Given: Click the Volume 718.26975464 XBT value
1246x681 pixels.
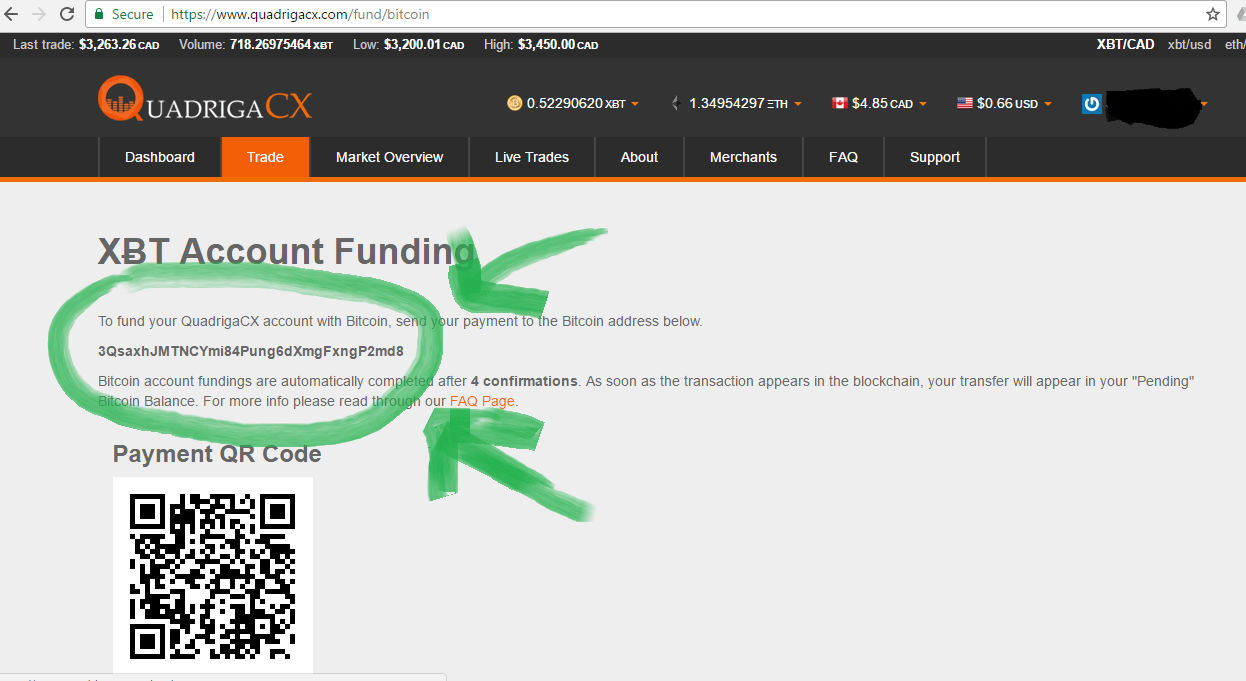Looking at the screenshot, I should click(x=281, y=44).
